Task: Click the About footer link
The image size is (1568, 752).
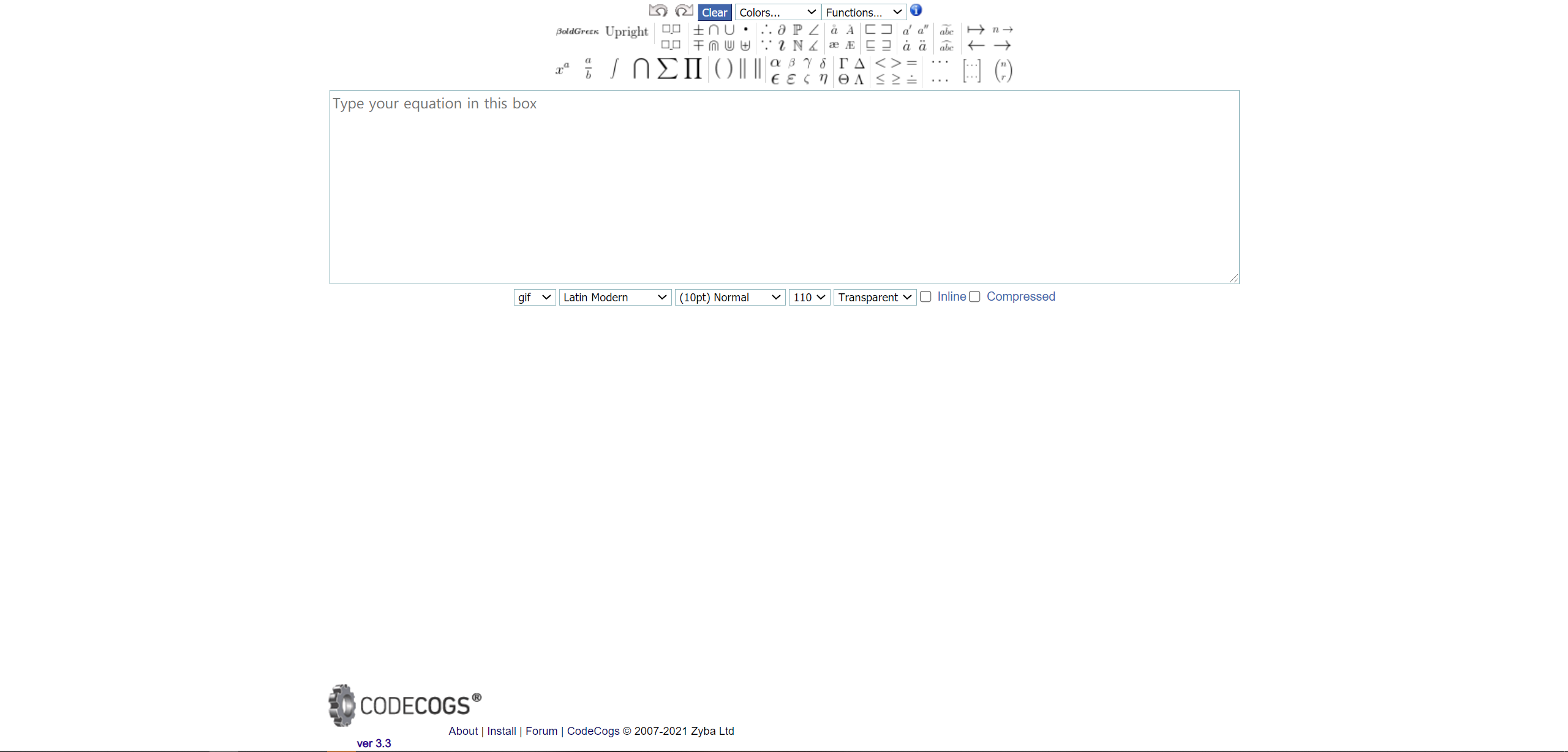Action: click(463, 731)
